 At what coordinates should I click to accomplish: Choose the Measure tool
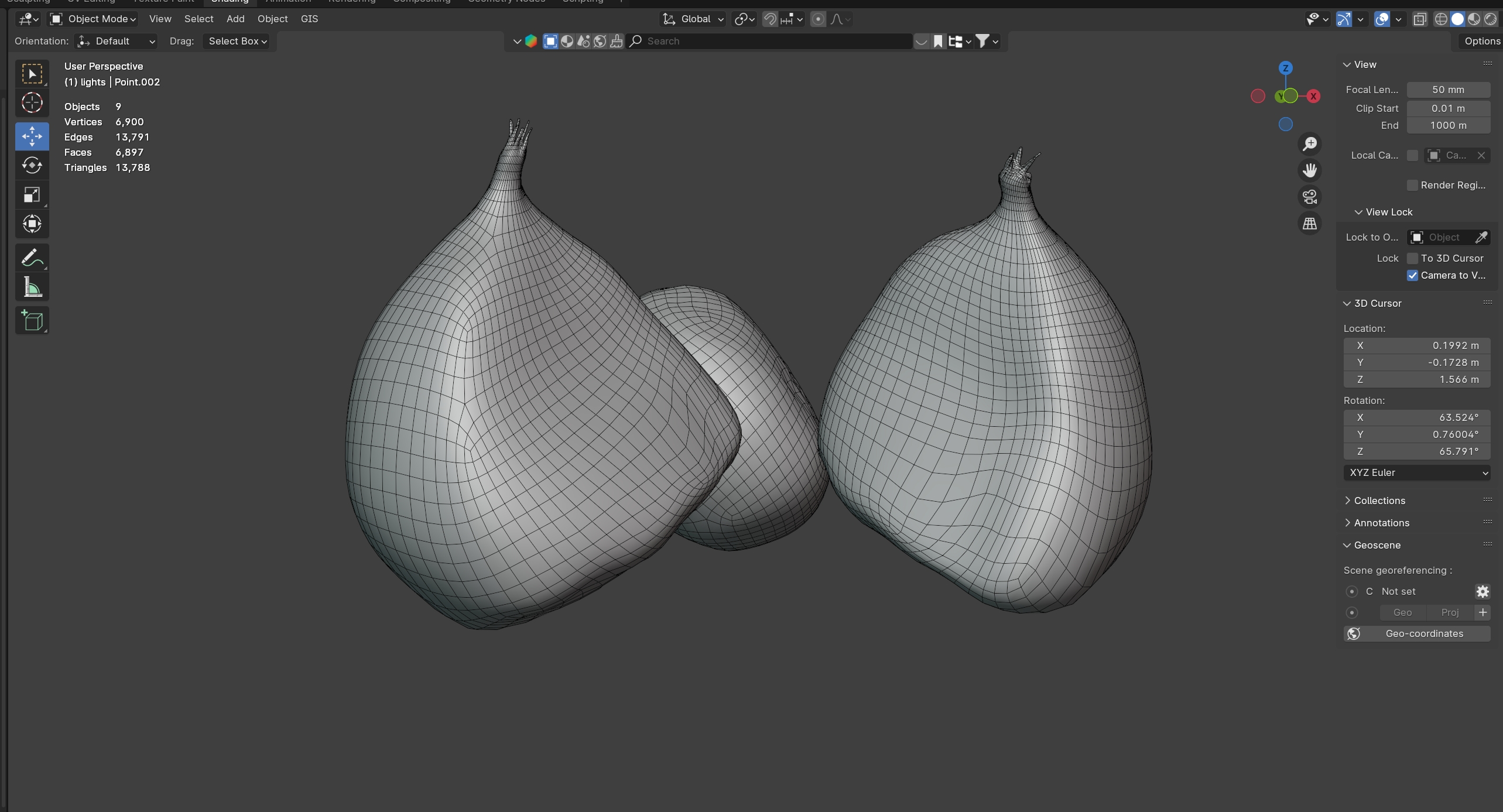coord(32,287)
